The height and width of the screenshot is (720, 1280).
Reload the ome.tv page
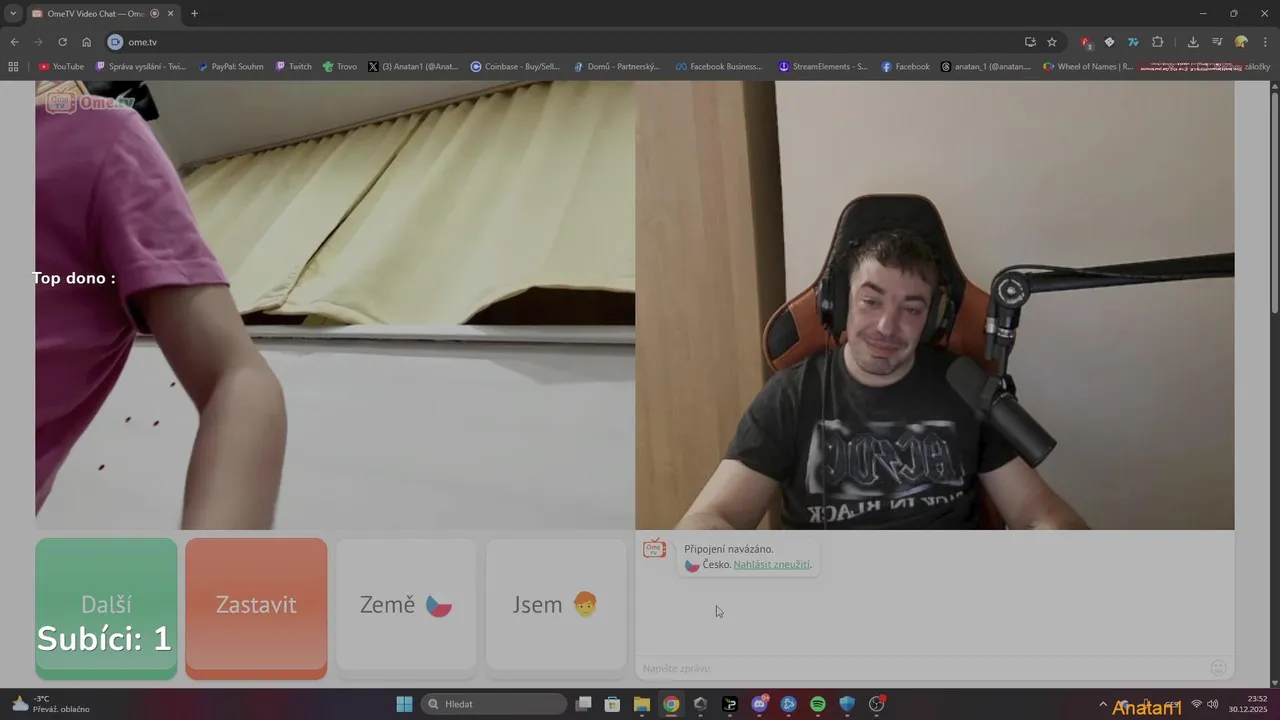(x=62, y=42)
